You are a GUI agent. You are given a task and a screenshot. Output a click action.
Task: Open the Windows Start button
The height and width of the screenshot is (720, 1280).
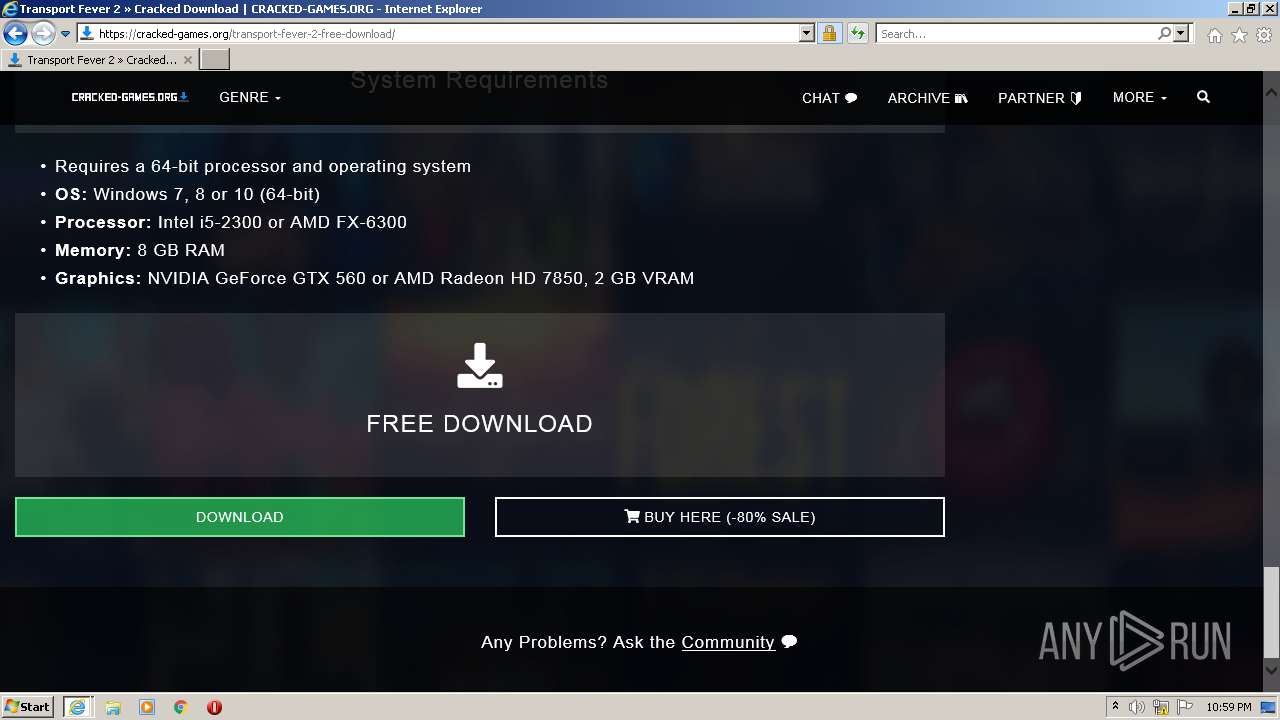[28, 706]
